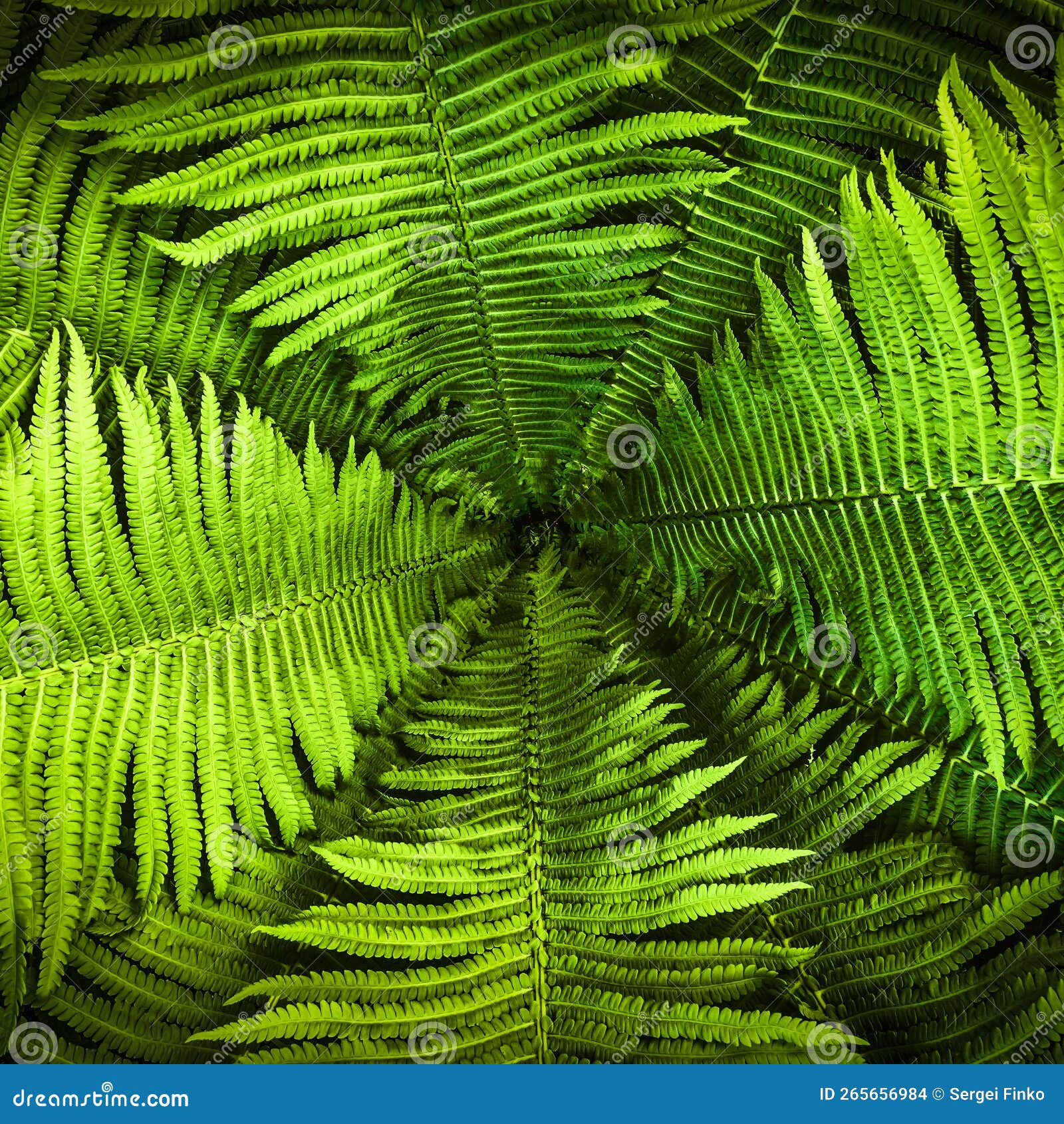1064x1124 pixels.
Task: Click the copyright © symbol in the bottom bar
Action: [937, 1094]
